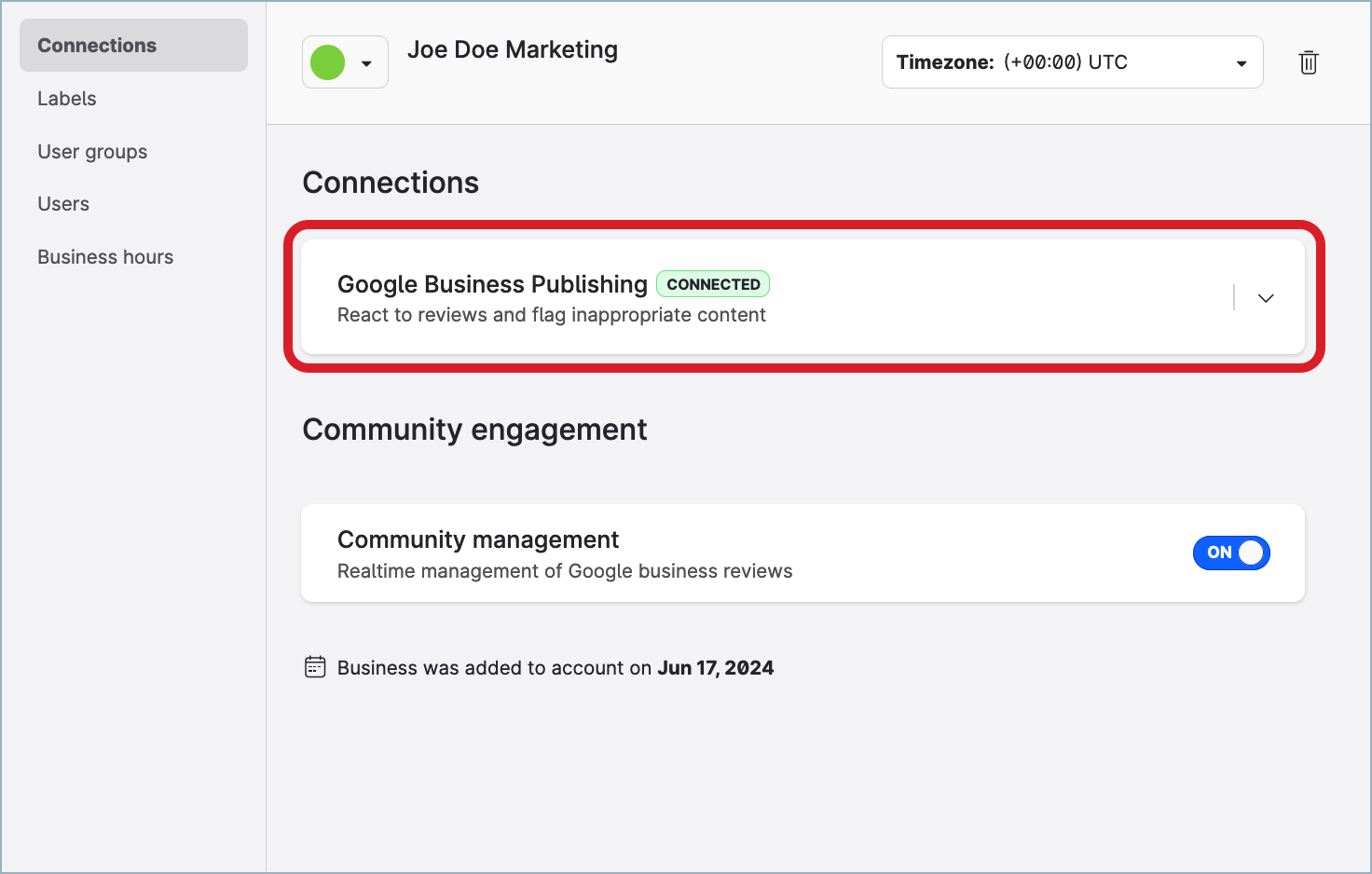Go to User groups in sidebar
Screen dimensions: 1372x874
click(x=92, y=152)
